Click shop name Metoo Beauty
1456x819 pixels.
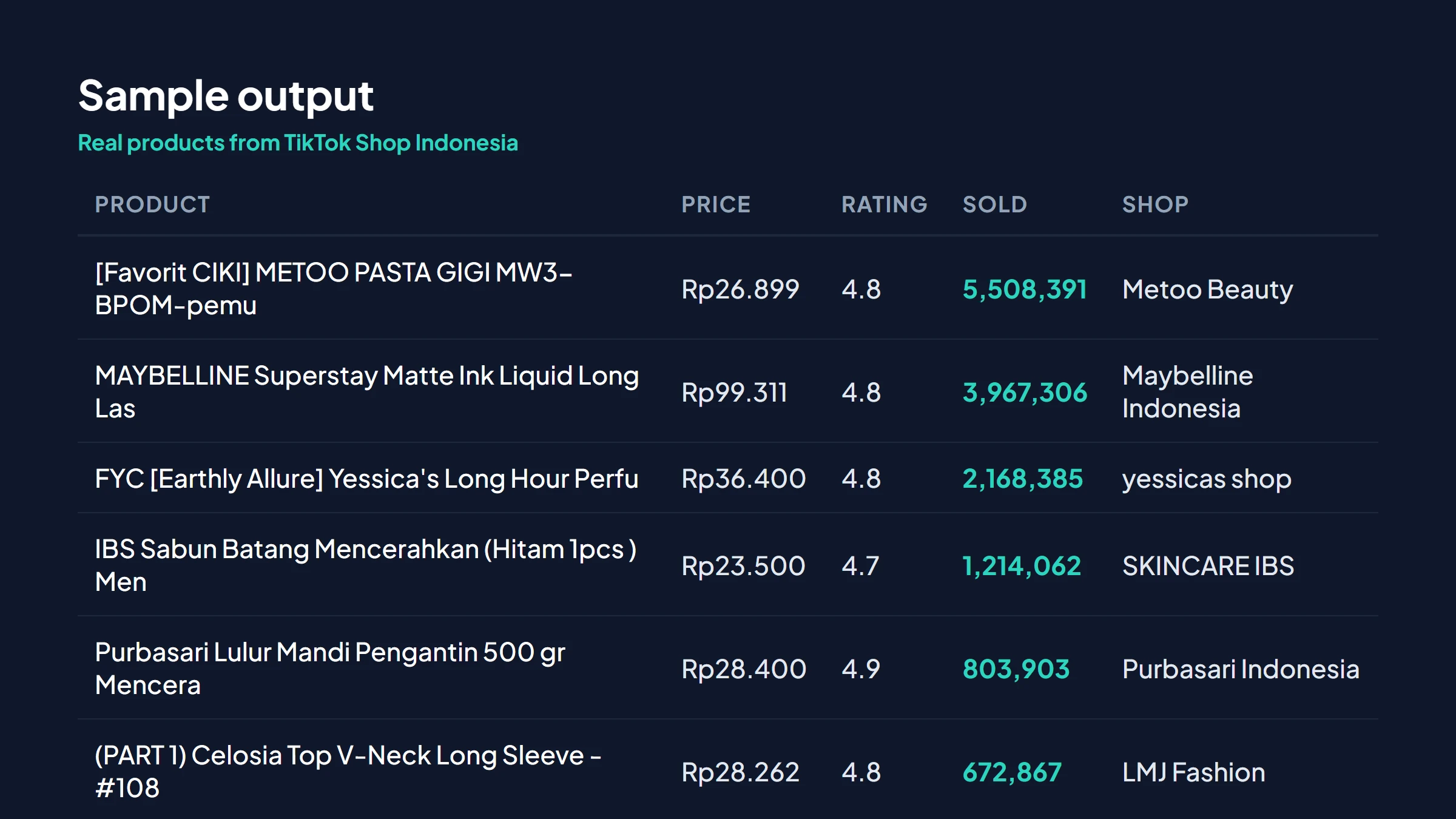coord(1207,289)
